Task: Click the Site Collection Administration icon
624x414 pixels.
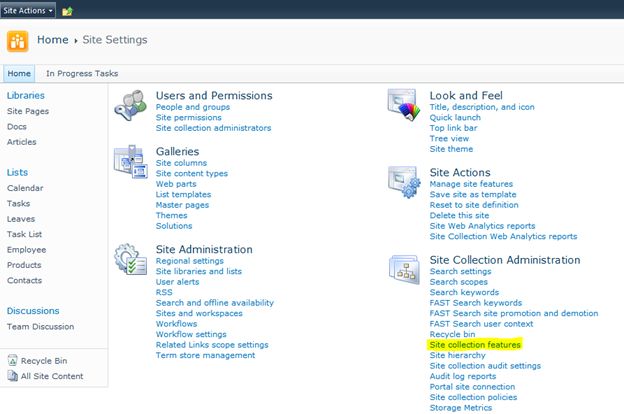Action: click(x=404, y=270)
